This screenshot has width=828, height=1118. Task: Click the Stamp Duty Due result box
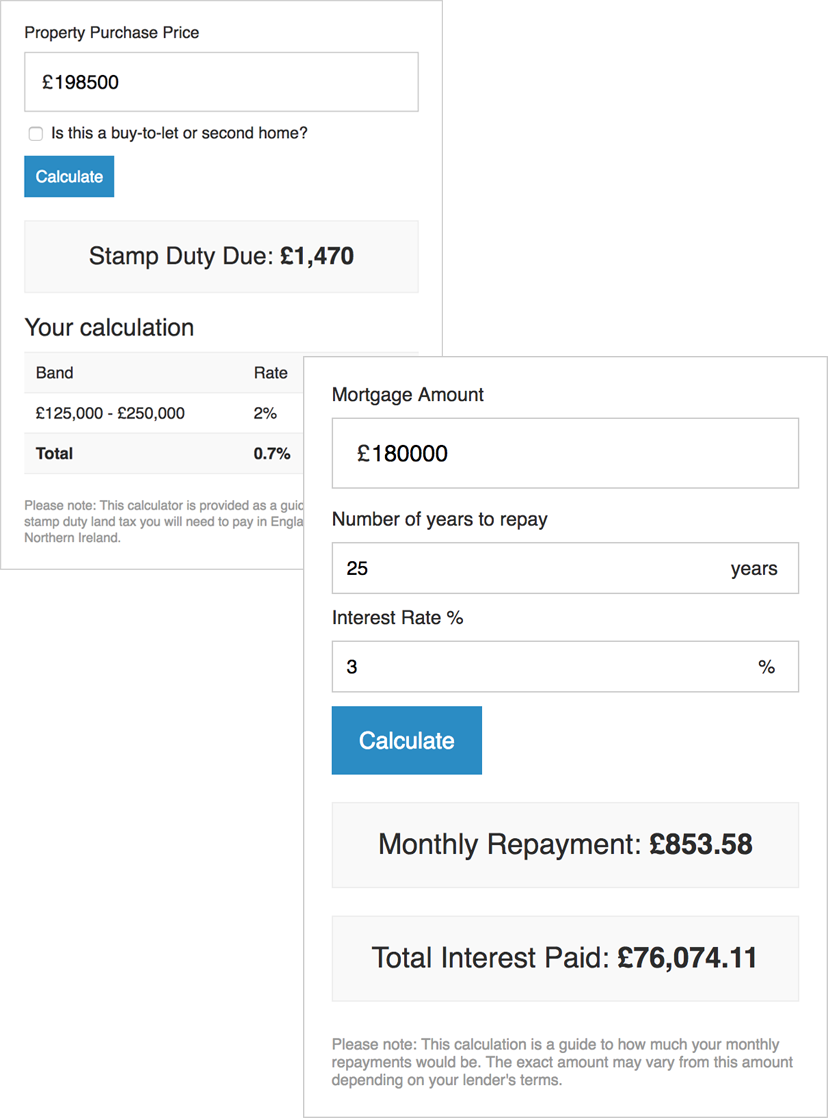coord(220,256)
